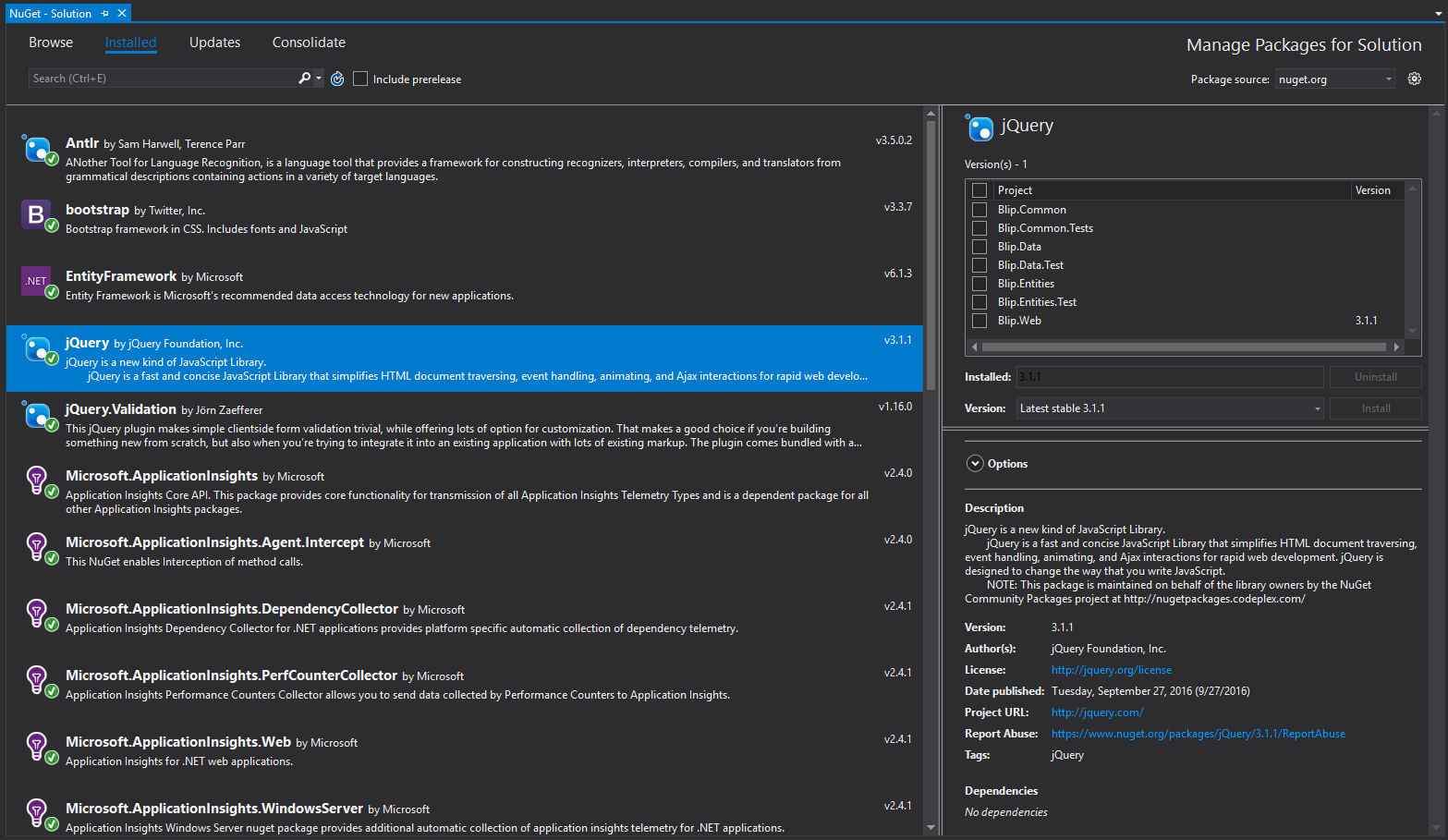Image resolution: width=1448 pixels, height=840 pixels.
Task: Select the Antlr package name
Action: tap(82, 143)
